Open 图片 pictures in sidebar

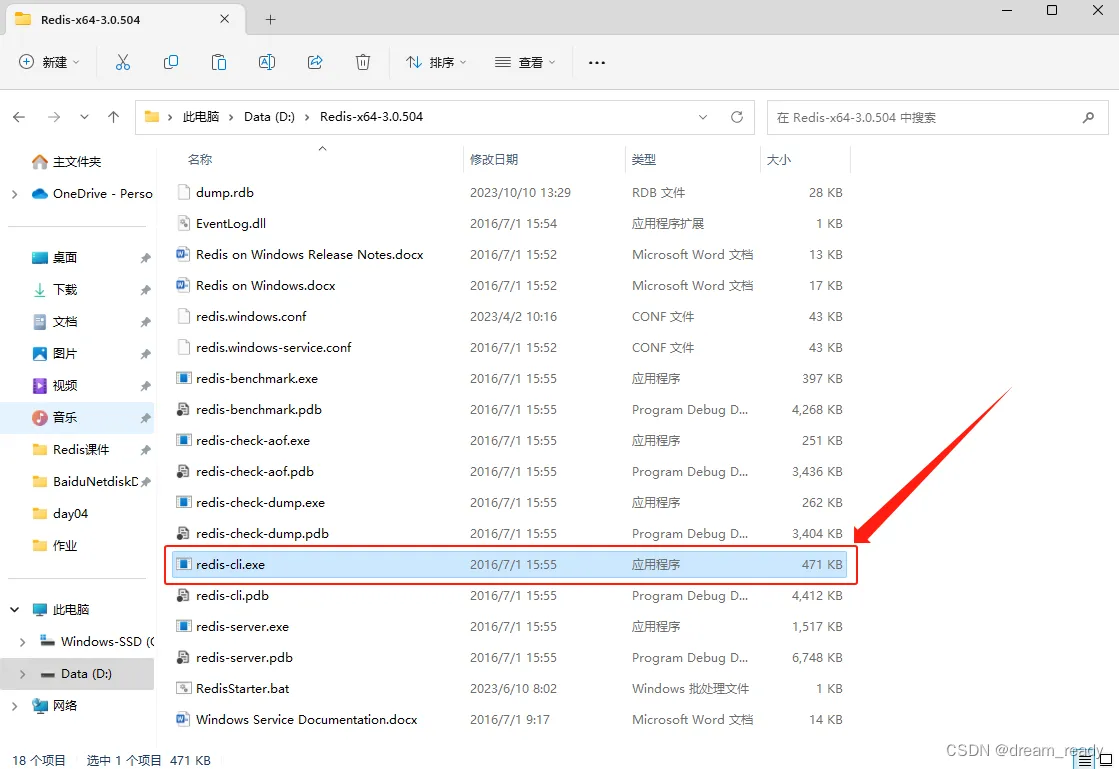pyautogui.click(x=55, y=354)
